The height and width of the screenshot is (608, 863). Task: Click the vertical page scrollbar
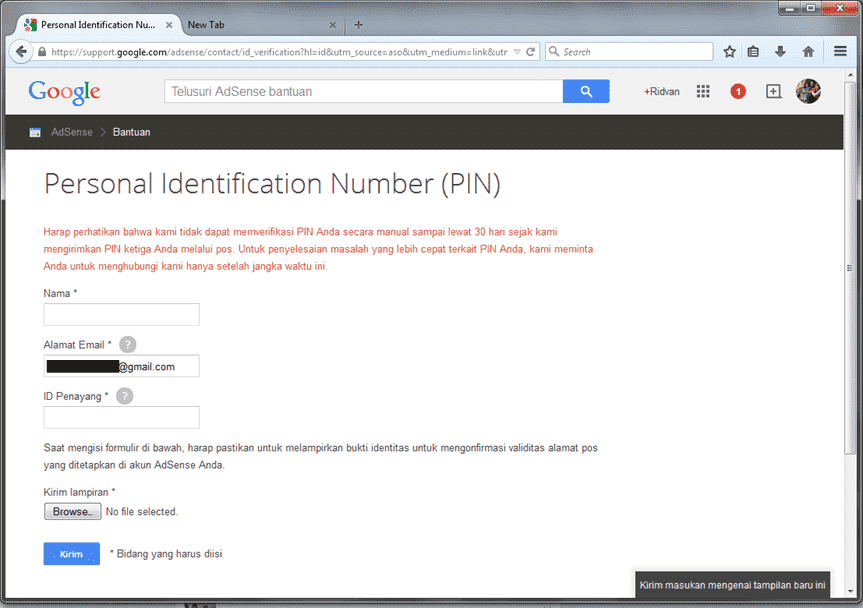point(850,268)
